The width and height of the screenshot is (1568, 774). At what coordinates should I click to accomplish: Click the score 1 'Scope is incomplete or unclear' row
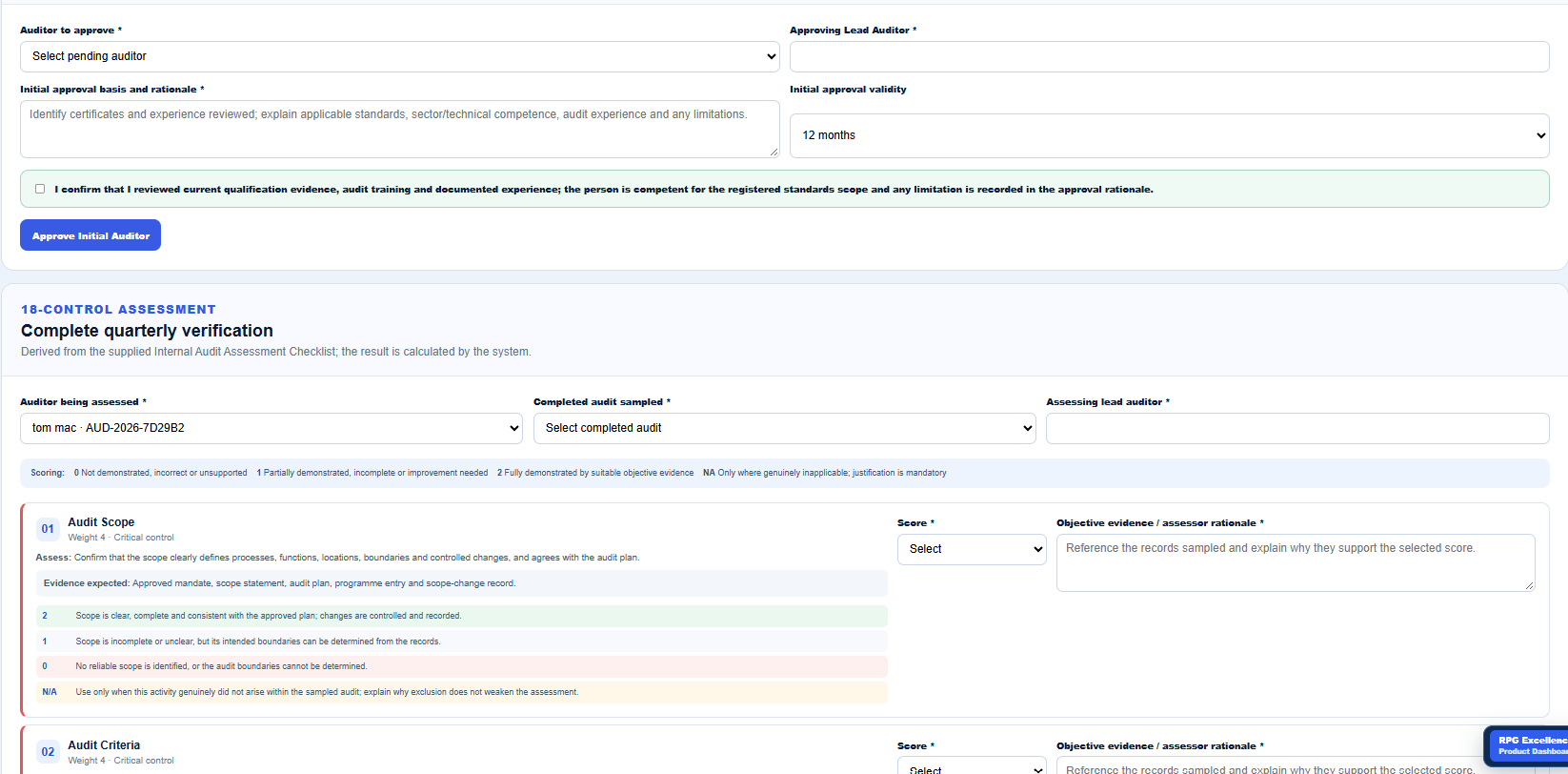[462, 642]
